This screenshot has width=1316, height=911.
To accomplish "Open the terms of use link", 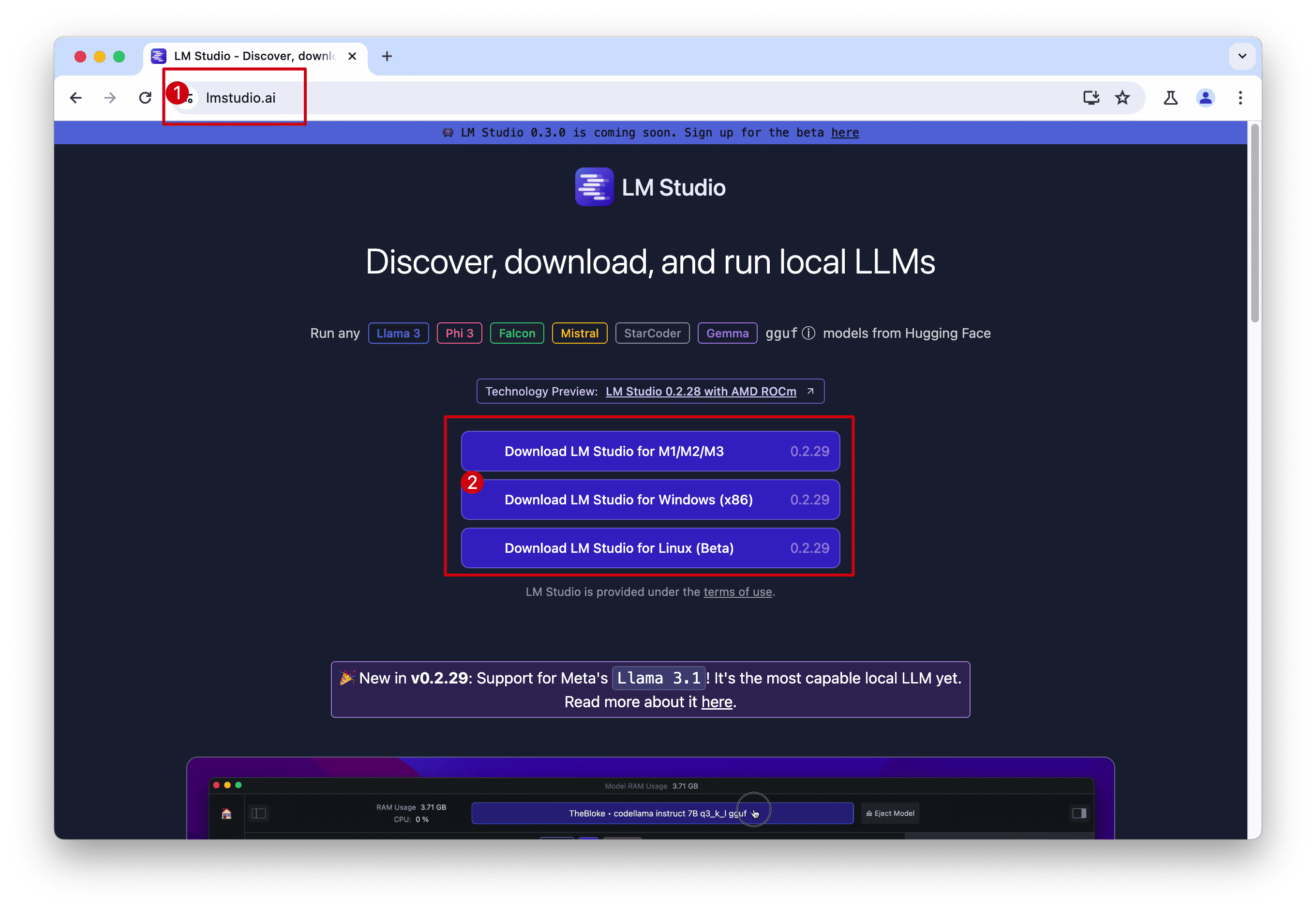I will tap(737, 592).
